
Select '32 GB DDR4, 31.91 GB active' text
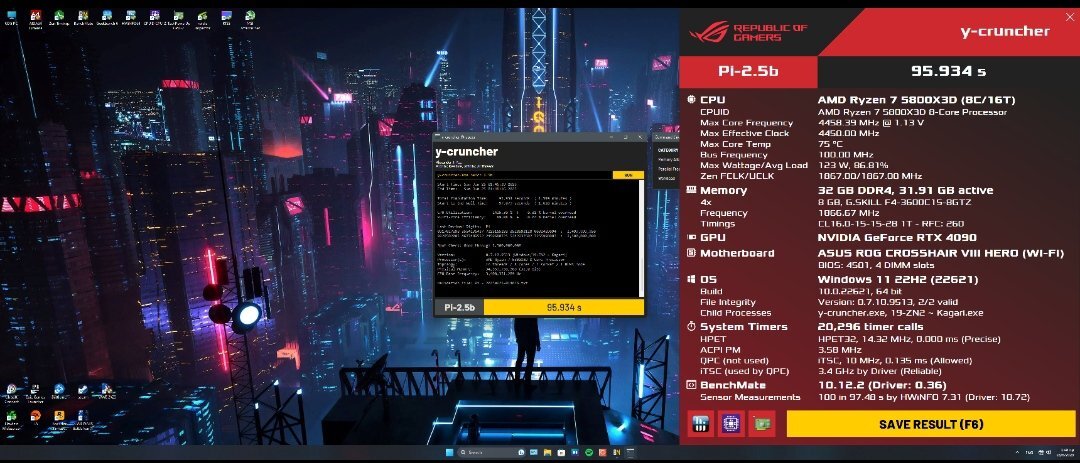click(x=905, y=190)
